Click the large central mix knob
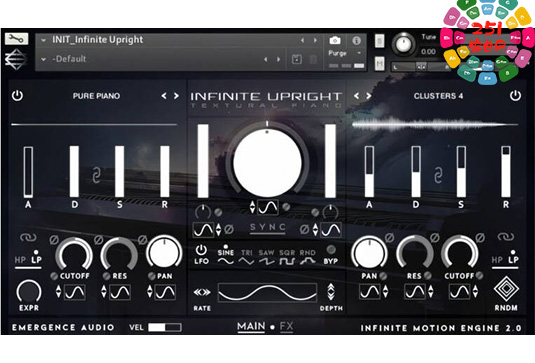535x363 pixels. coord(267,162)
